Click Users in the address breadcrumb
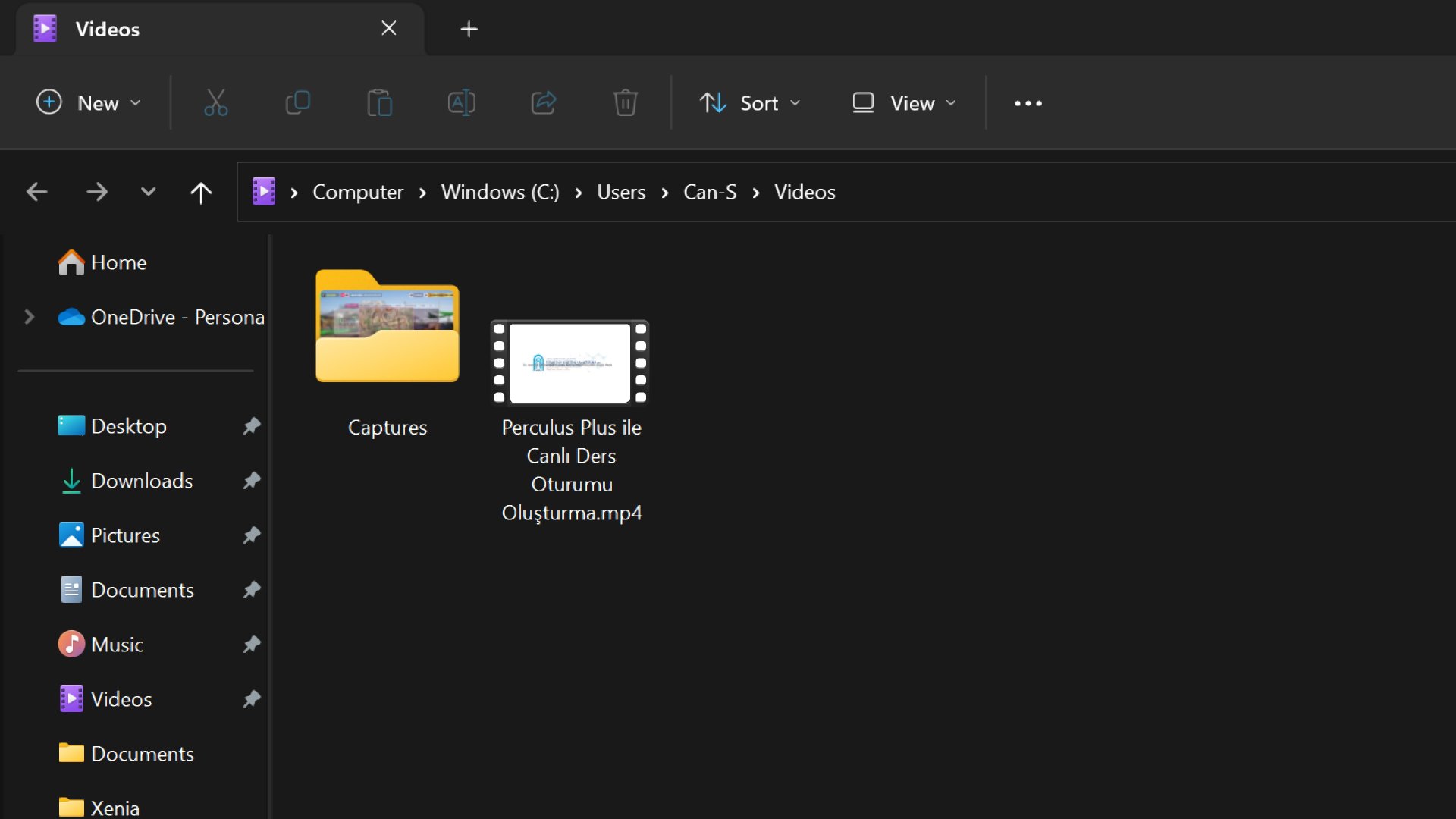 (620, 193)
